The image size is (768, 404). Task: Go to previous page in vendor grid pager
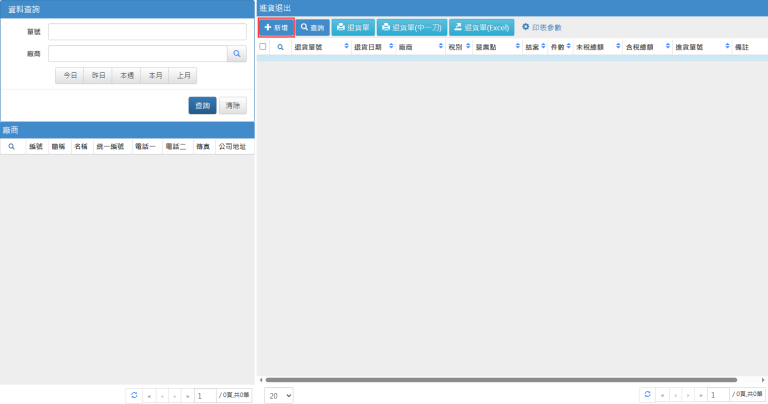click(x=162, y=396)
